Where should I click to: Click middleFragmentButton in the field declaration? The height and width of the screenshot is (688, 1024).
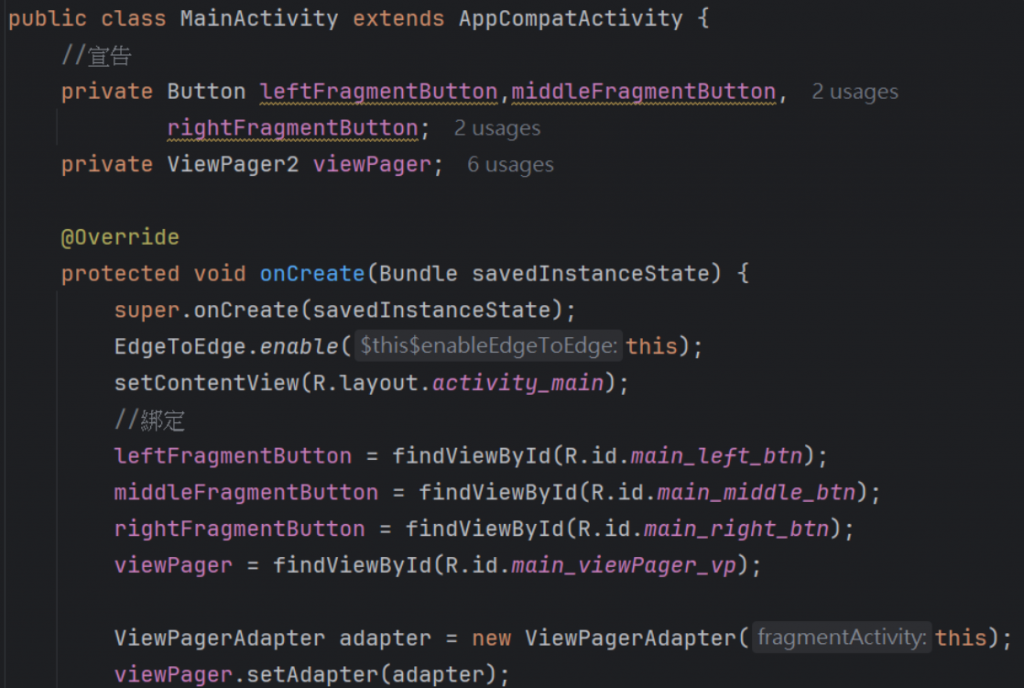coord(644,91)
